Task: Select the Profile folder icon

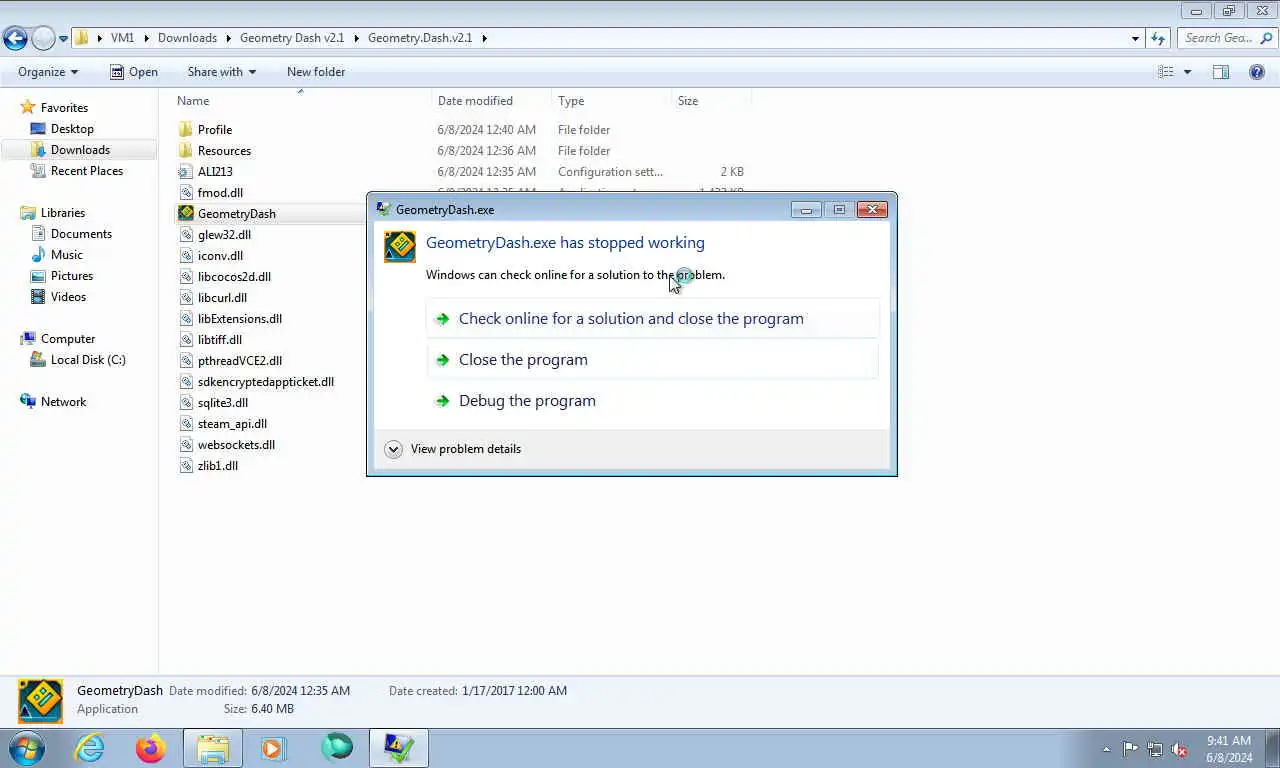Action: click(185, 129)
